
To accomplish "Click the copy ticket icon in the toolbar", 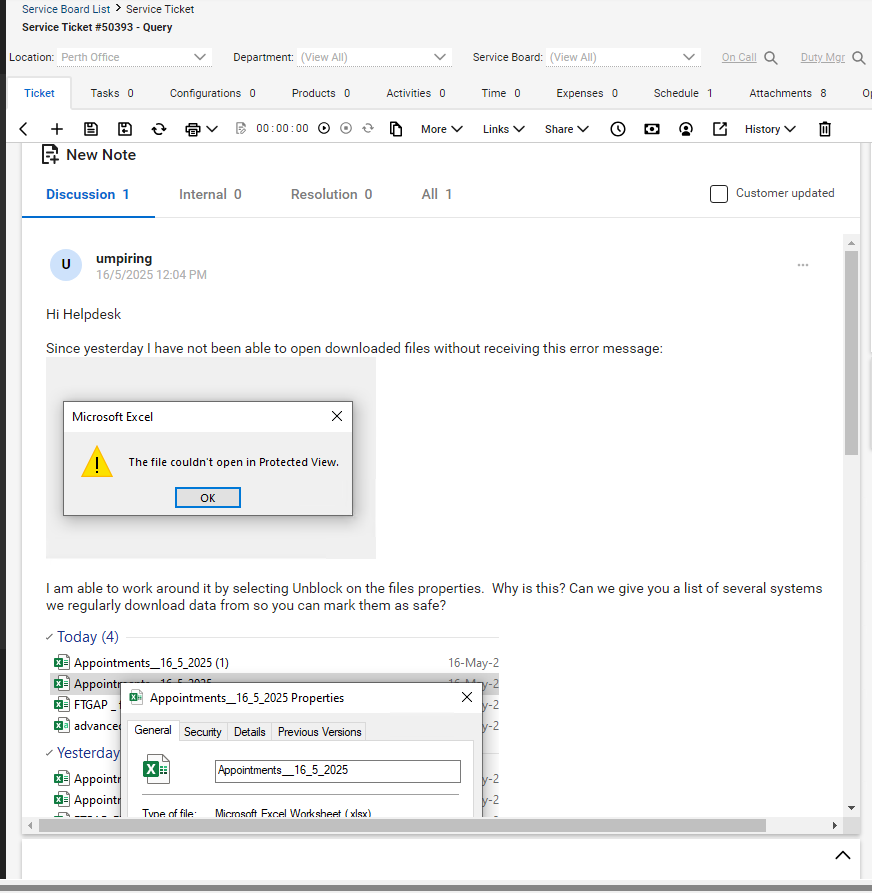I will [x=396, y=129].
